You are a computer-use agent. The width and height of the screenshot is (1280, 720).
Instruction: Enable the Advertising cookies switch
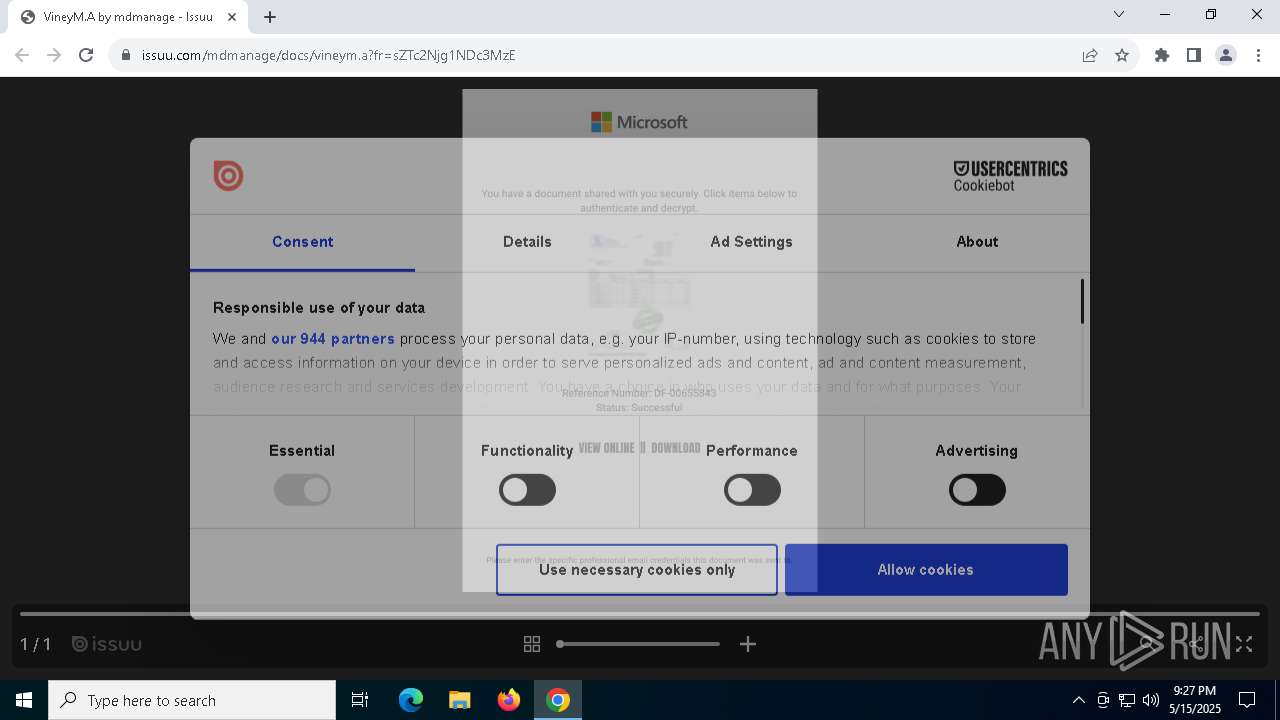tap(977, 490)
